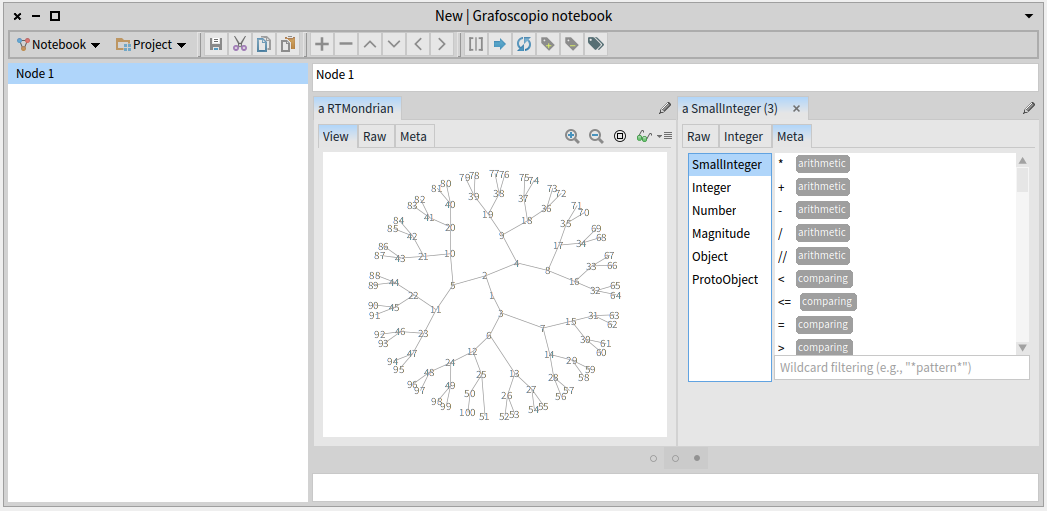Demote the node with the right chevron
The image size is (1047, 511).
[x=441, y=45]
